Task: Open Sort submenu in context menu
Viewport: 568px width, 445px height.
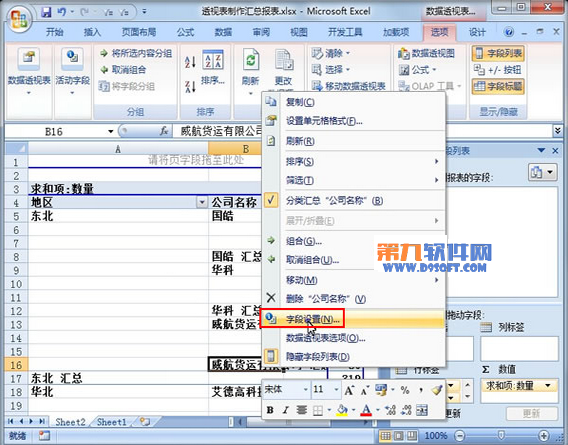Action: point(353,161)
